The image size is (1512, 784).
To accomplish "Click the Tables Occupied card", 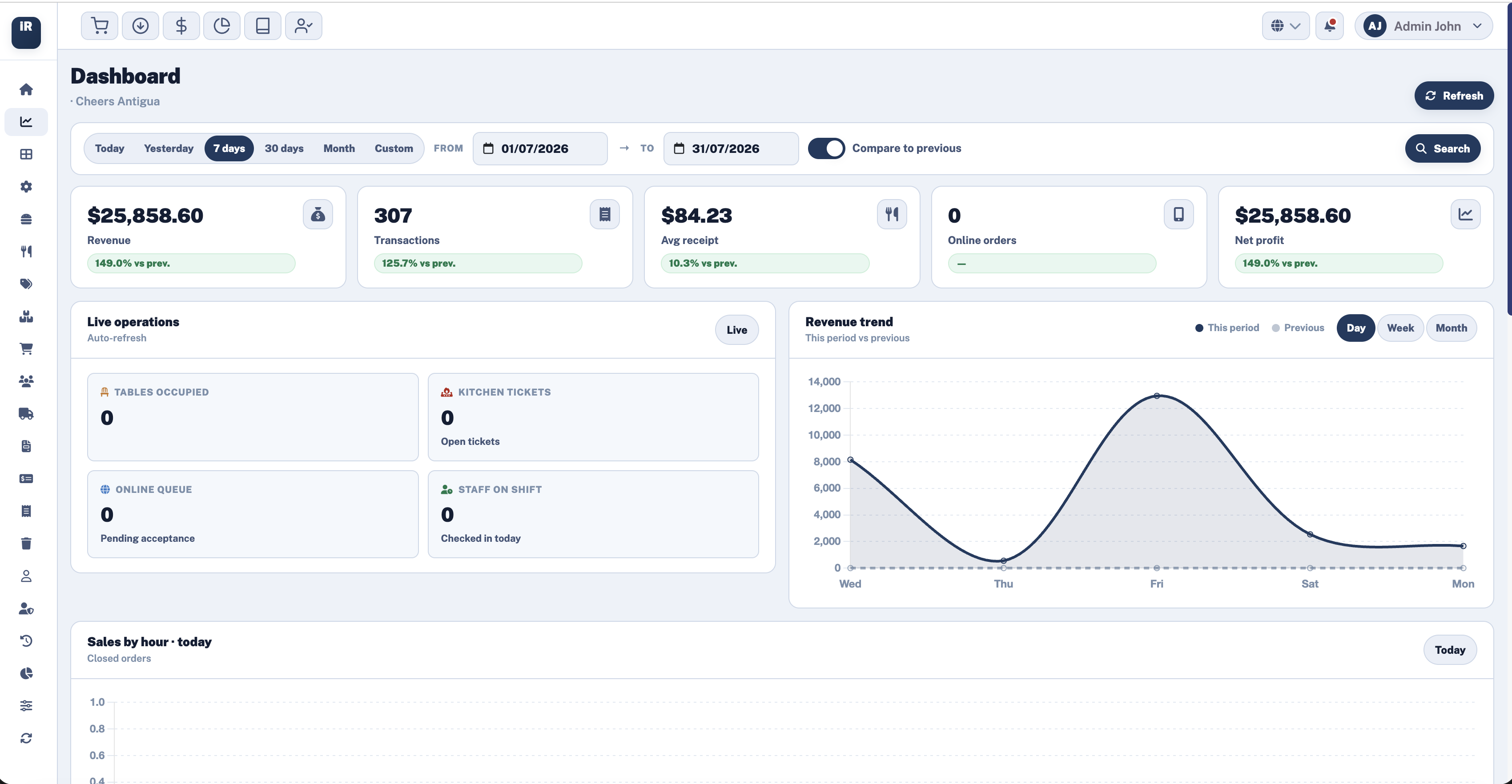I will [253, 417].
